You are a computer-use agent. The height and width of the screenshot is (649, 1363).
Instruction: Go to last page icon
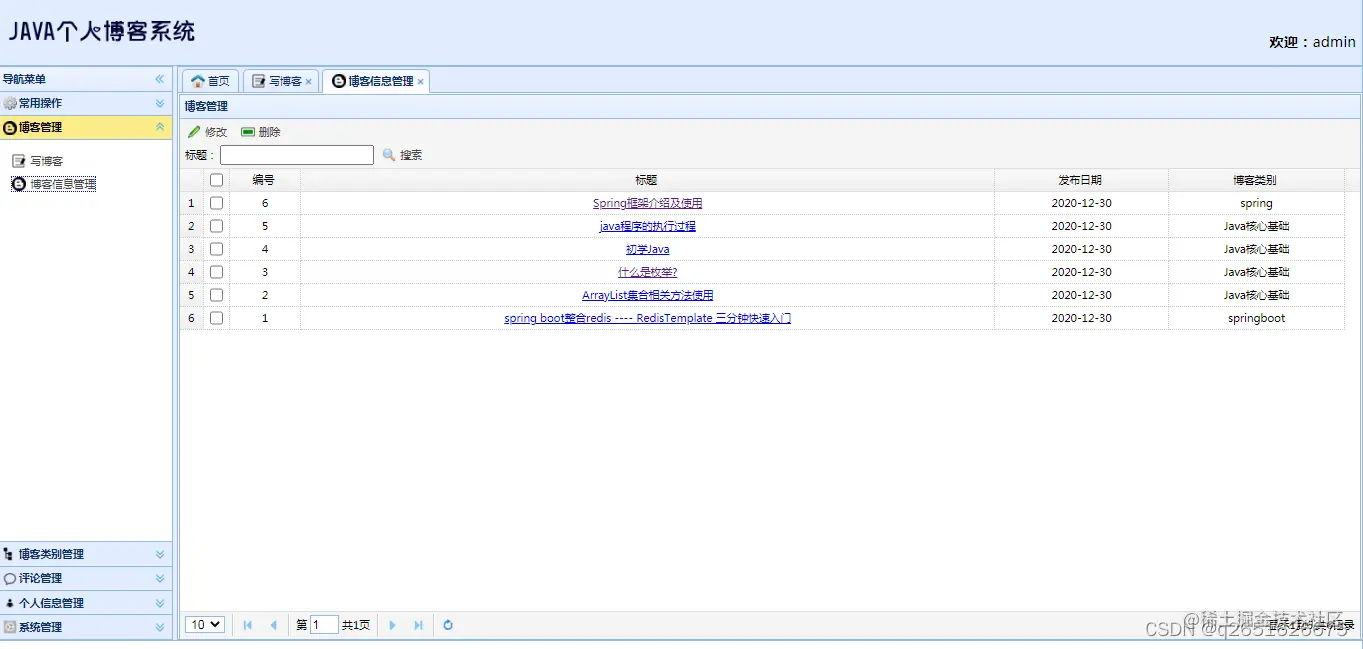coord(419,625)
